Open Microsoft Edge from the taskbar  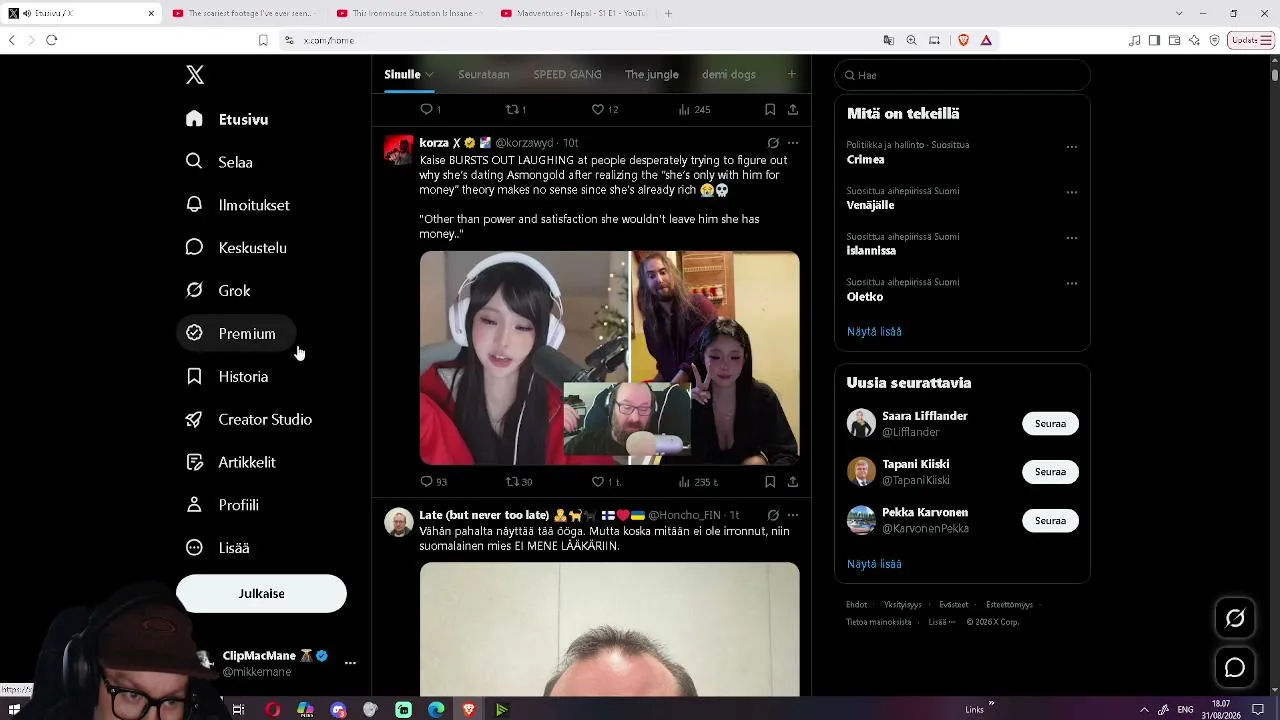436,710
